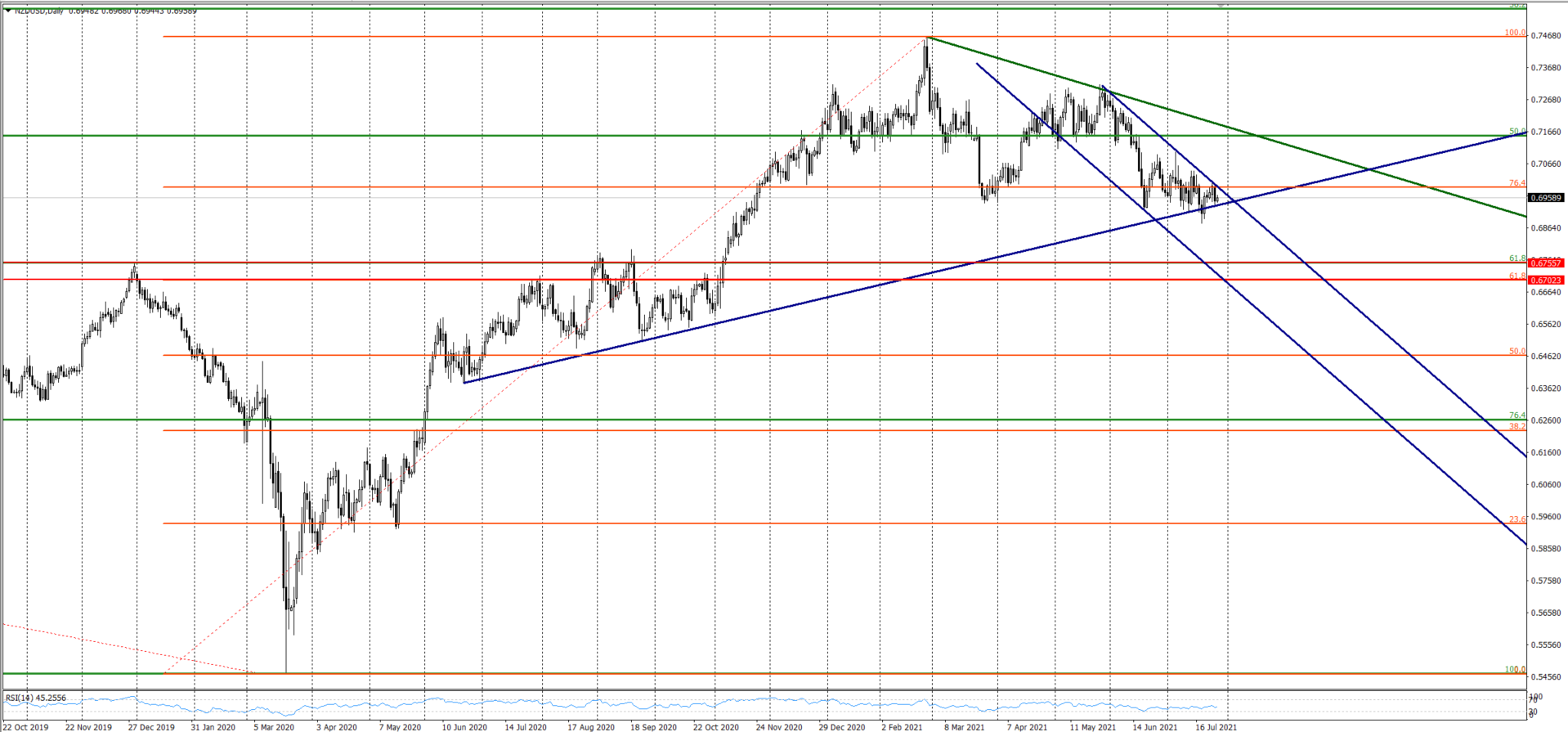Click the grey chart shift marker triangle

(x=1221, y=6)
